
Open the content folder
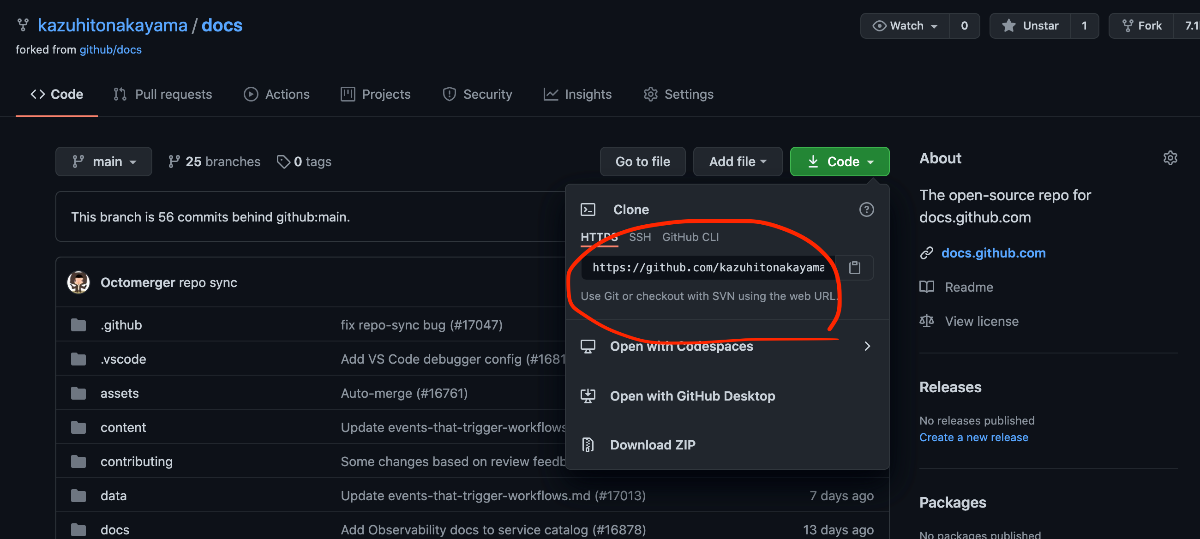point(123,427)
